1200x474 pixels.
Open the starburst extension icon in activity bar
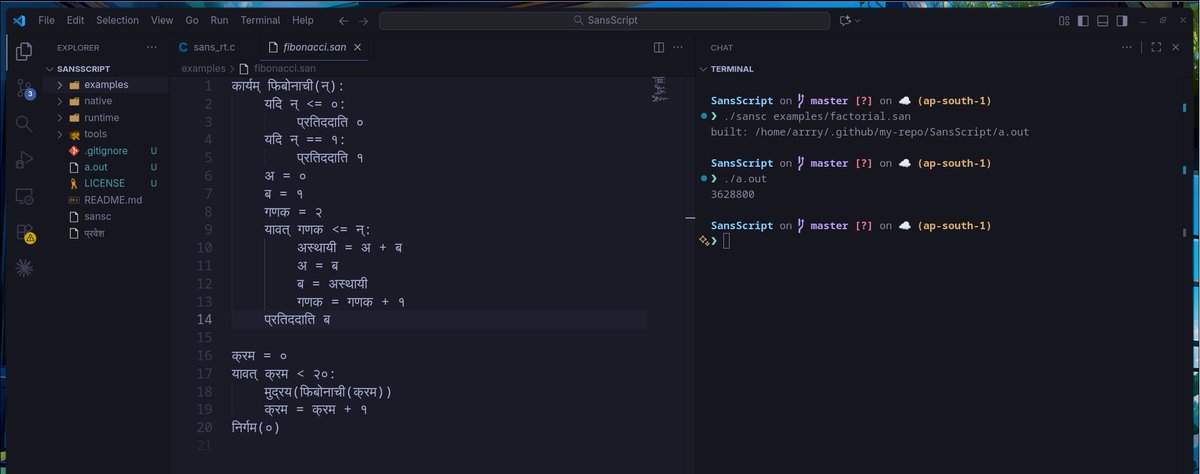pos(24,268)
